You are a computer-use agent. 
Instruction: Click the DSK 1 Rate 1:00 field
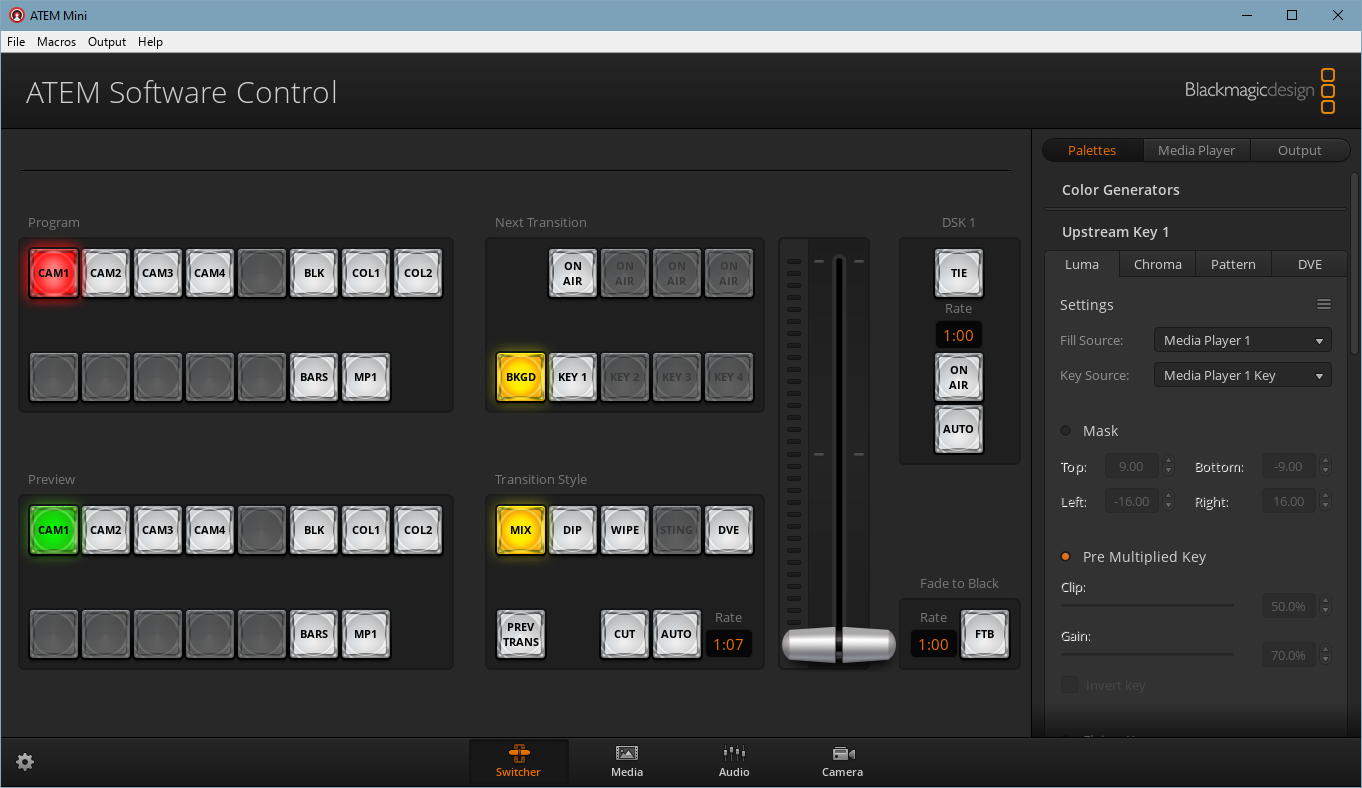coord(958,335)
